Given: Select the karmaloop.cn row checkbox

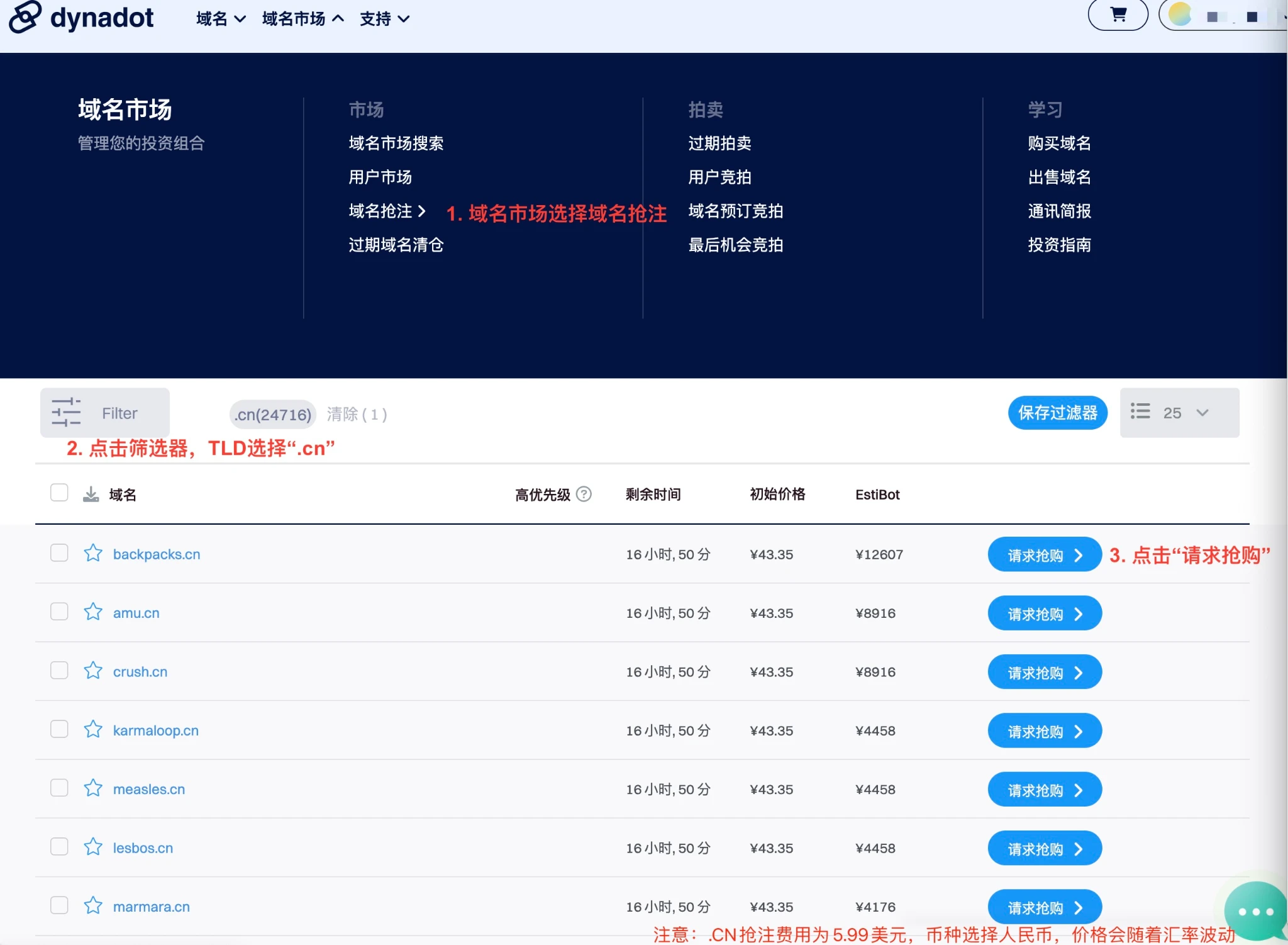Looking at the screenshot, I should (x=59, y=729).
